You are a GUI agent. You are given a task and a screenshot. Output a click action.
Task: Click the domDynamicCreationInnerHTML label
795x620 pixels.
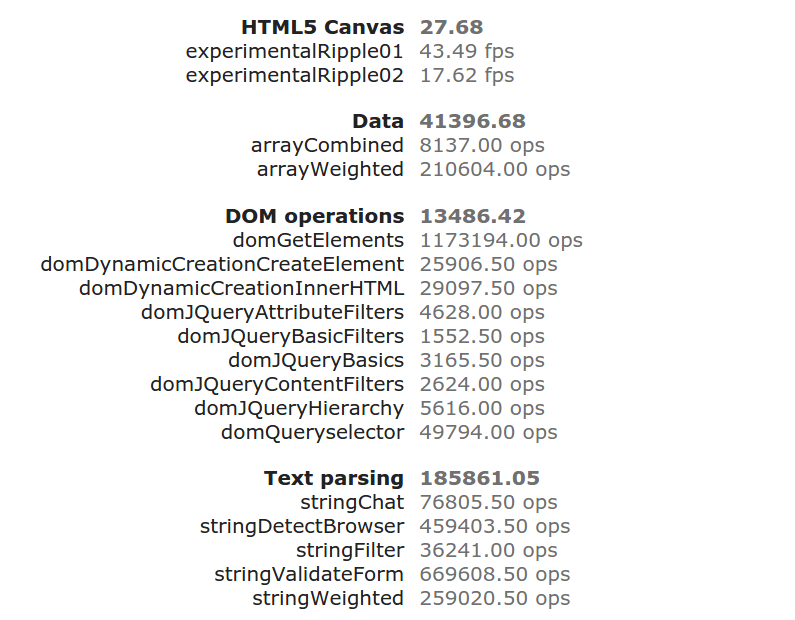point(241,288)
